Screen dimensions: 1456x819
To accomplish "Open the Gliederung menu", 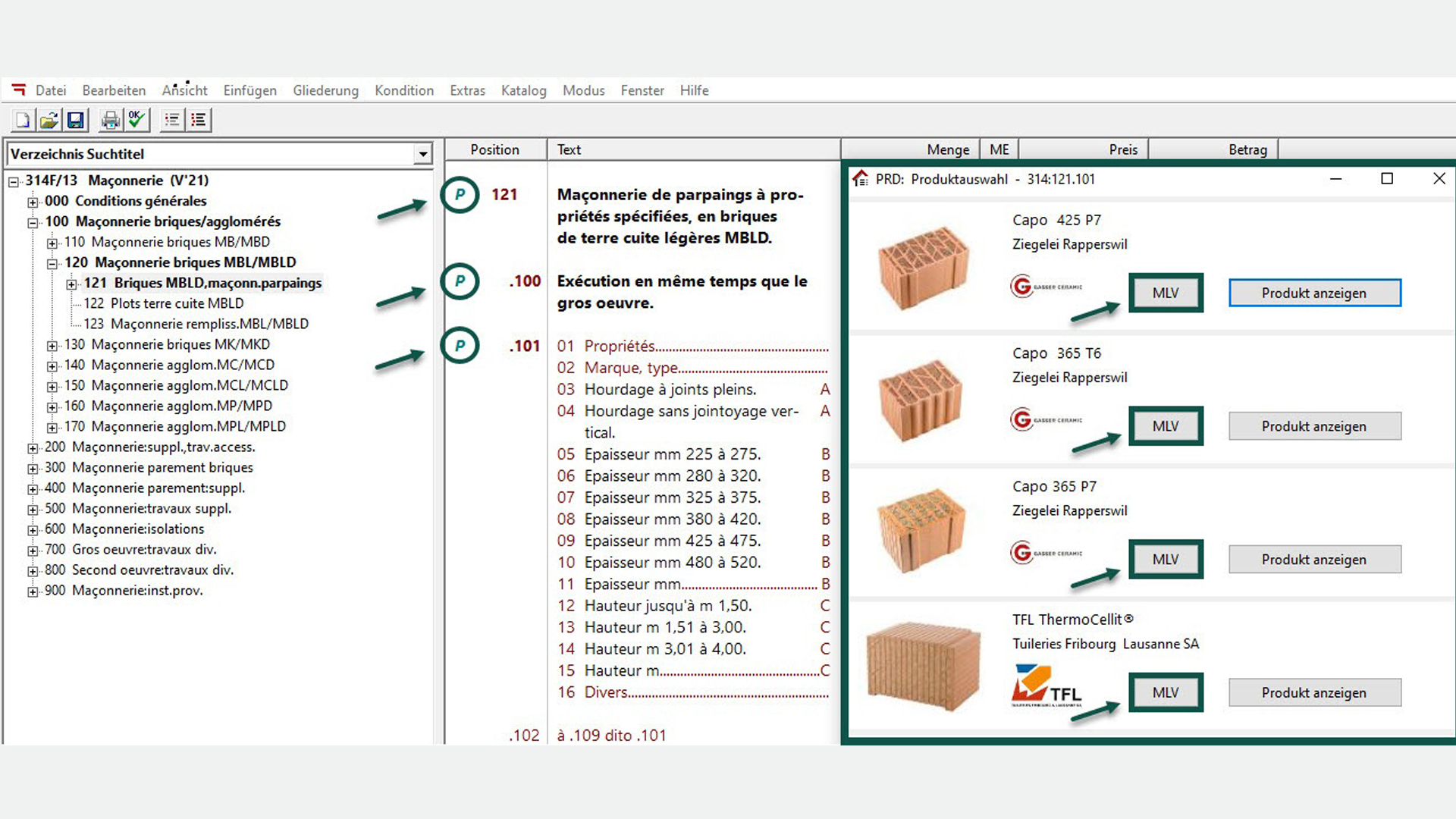I will (x=326, y=90).
